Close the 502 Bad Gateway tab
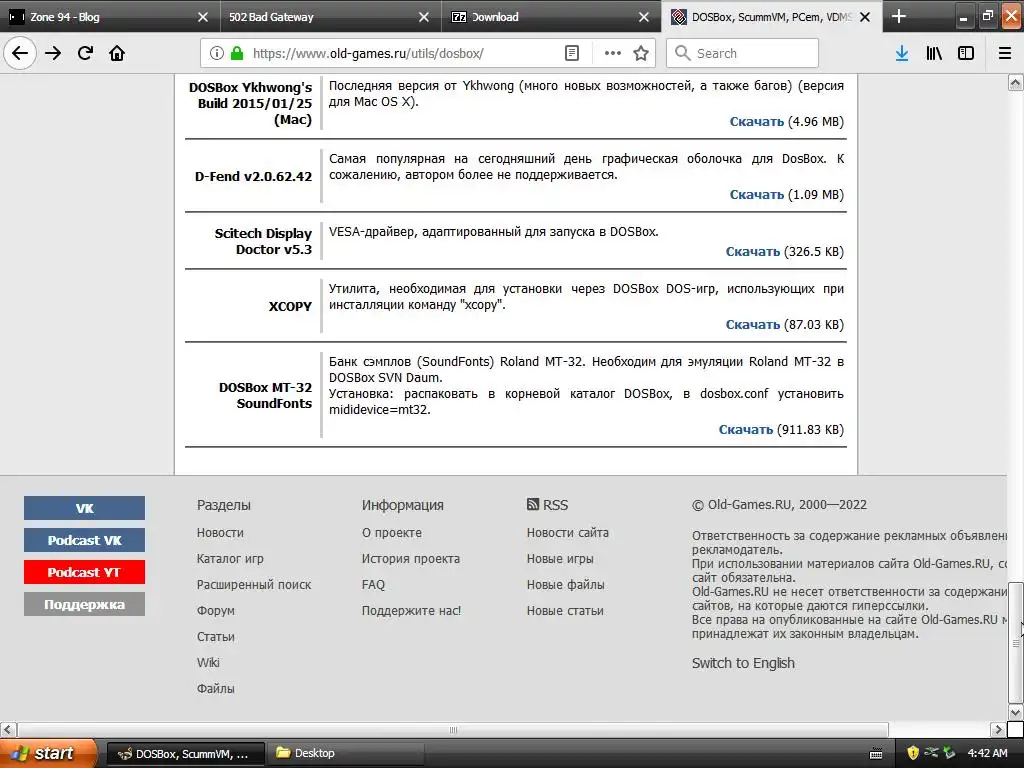The height and width of the screenshot is (768, 1024). click(424, 17)
